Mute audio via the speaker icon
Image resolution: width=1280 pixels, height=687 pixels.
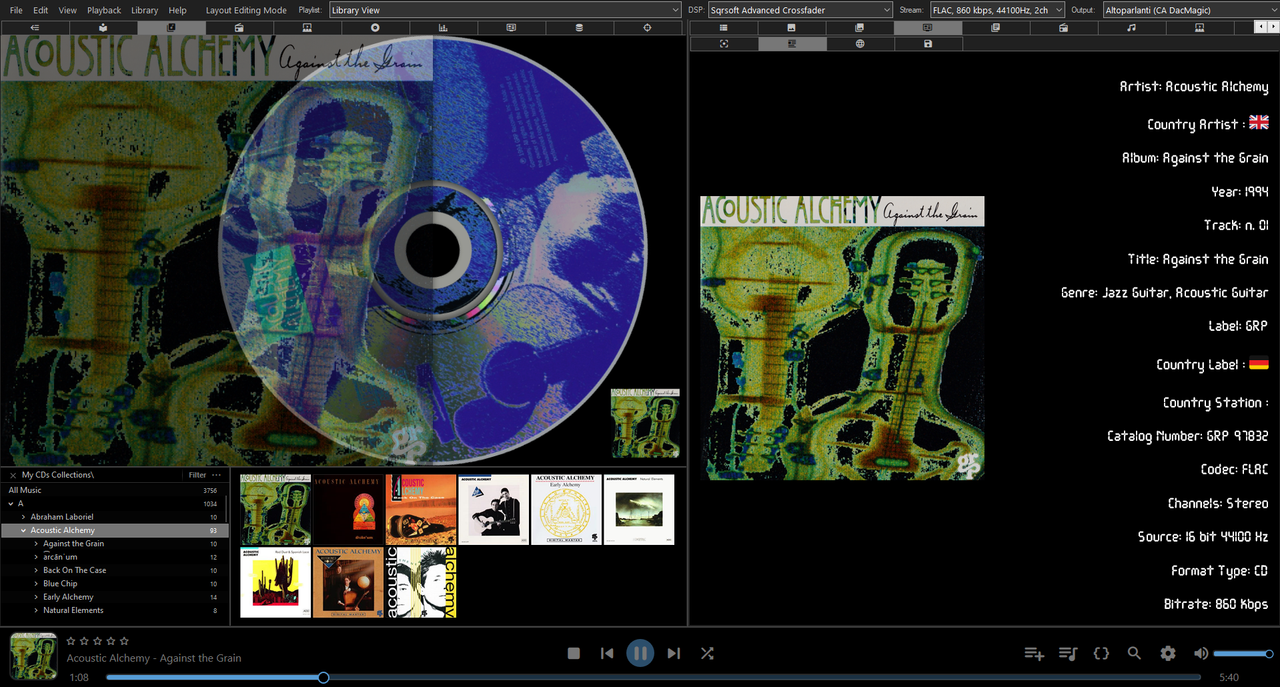[1201, 653]
